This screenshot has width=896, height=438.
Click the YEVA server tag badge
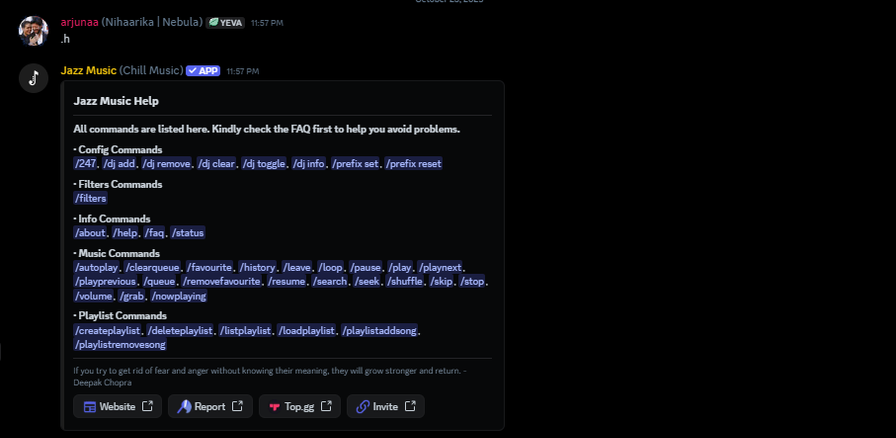(225, 22)
